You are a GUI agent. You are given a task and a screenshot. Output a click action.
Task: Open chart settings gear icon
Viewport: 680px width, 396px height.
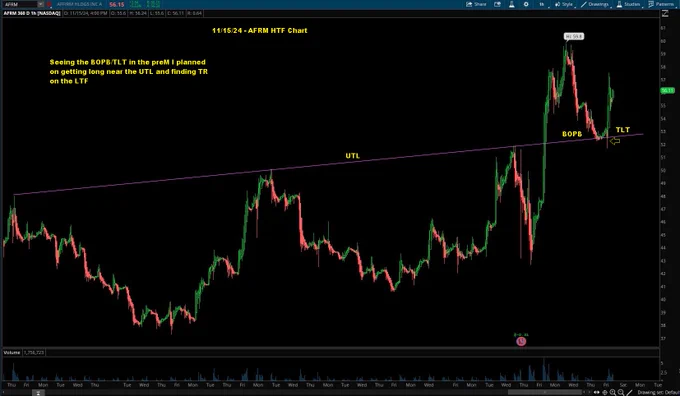click(x=526, y=4)
